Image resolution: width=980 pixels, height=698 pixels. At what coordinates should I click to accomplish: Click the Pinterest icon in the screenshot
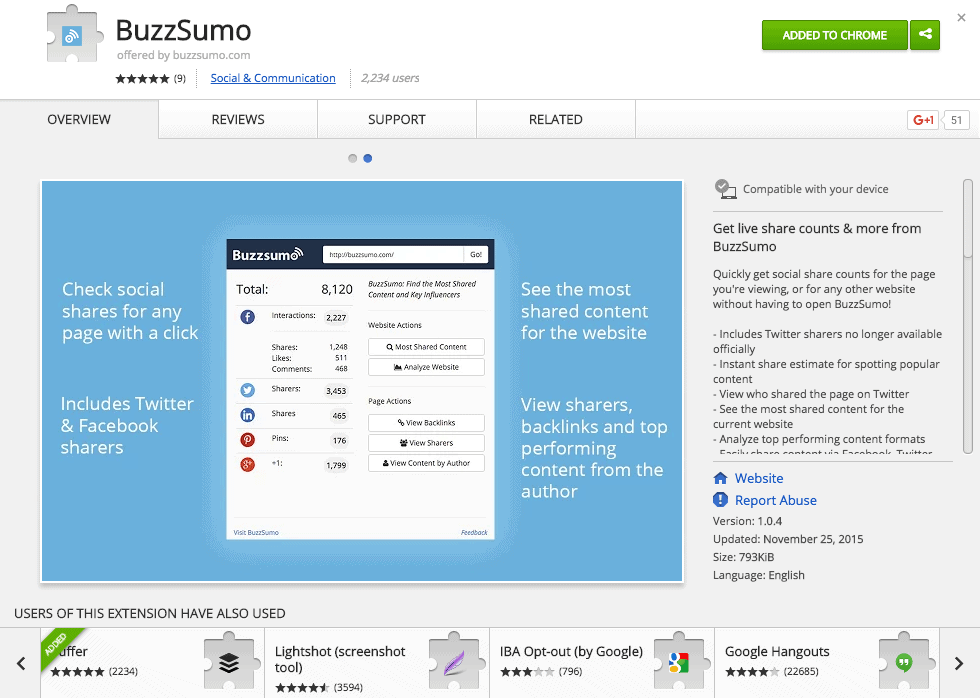[x=248, y=440]
